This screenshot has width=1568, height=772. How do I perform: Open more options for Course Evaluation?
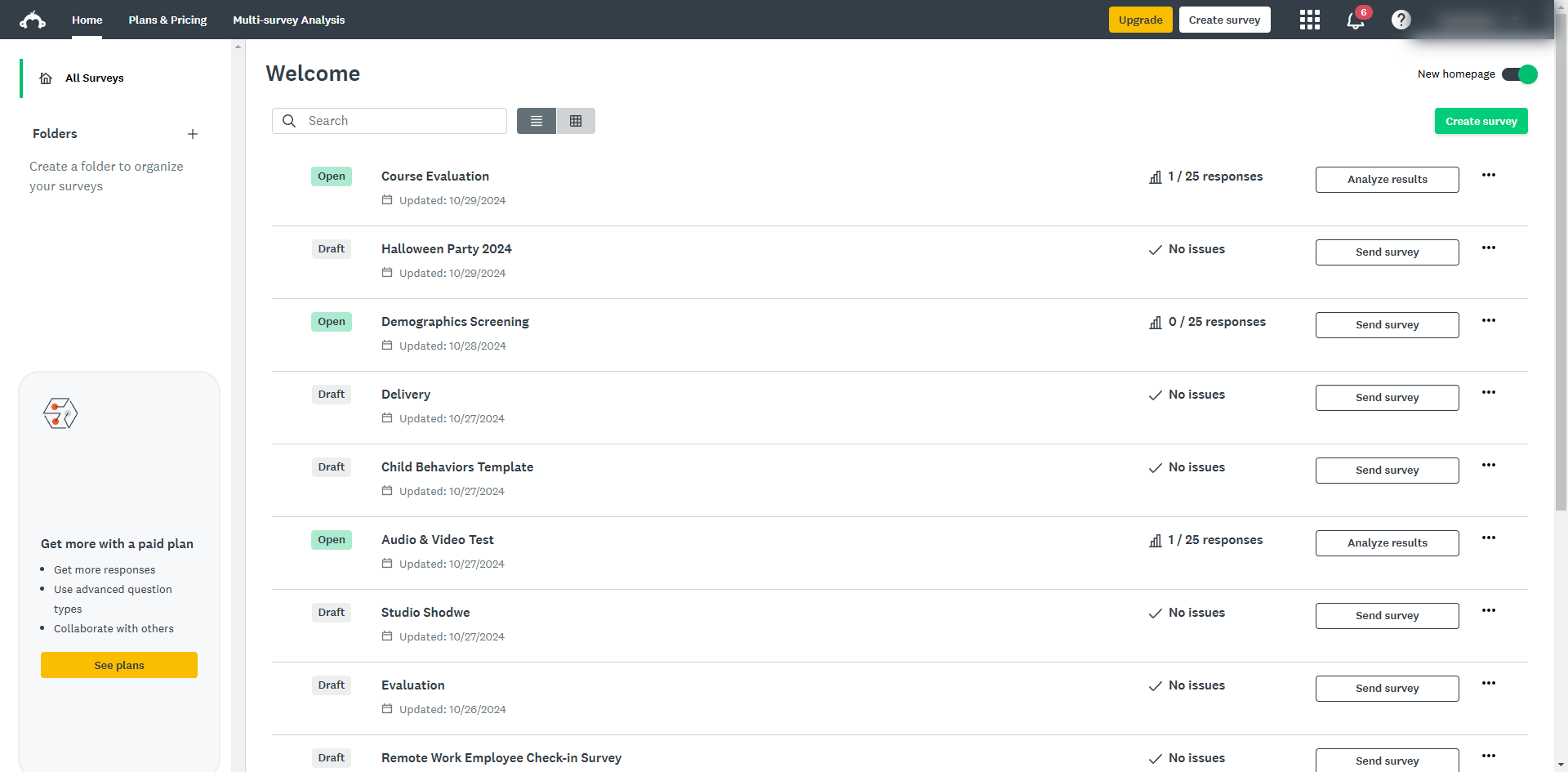pyautogui.click(x=1489, y=175)
